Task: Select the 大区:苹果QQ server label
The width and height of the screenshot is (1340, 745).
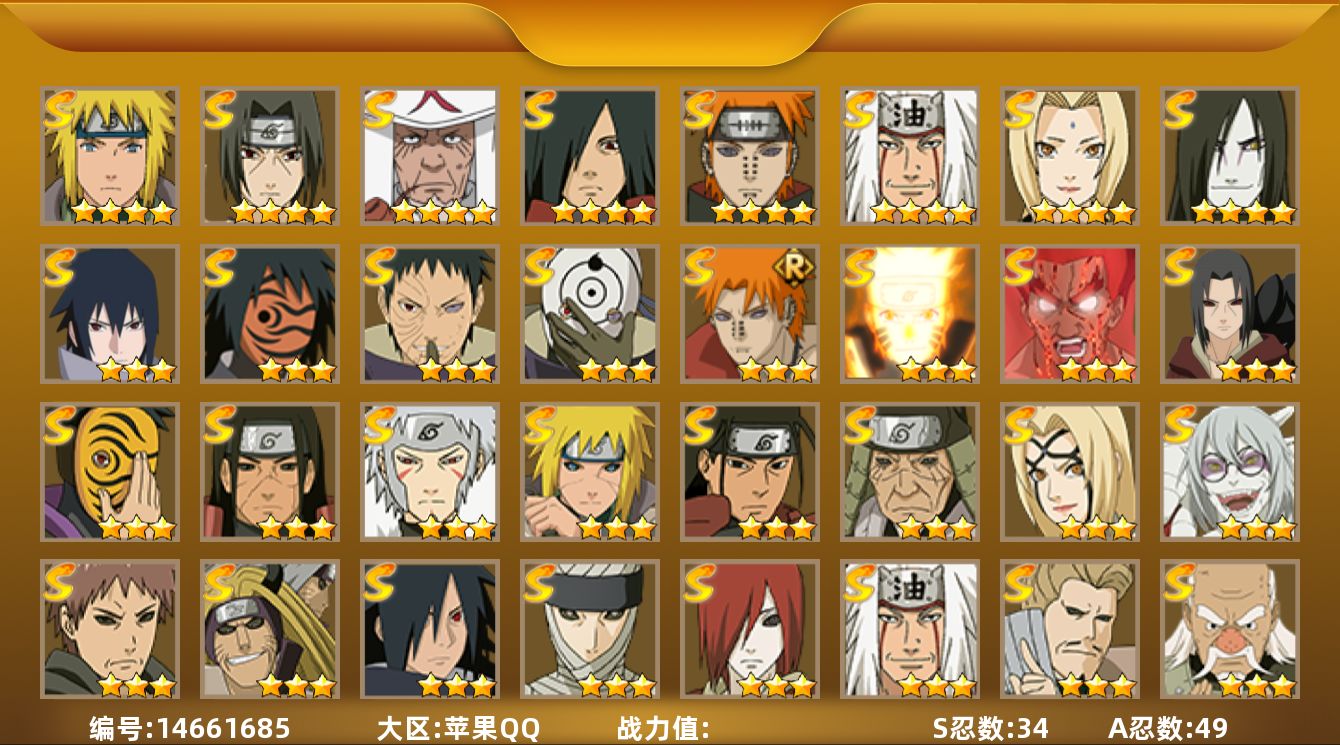Action: point(458,728)
